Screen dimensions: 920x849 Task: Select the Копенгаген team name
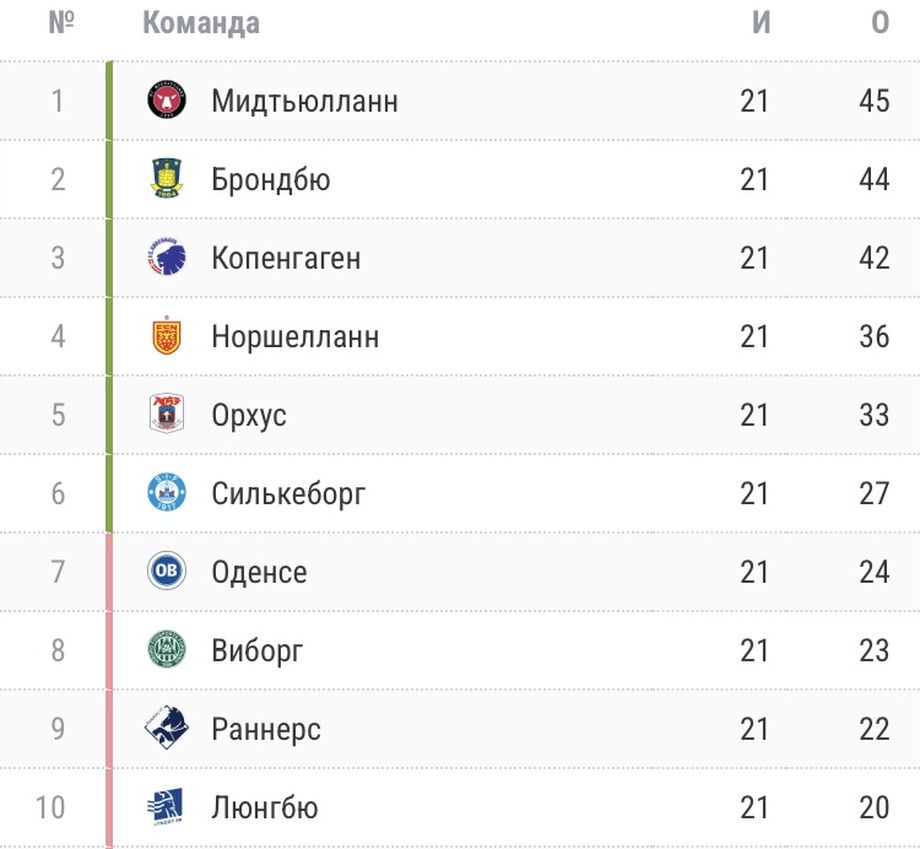[286, 258]
